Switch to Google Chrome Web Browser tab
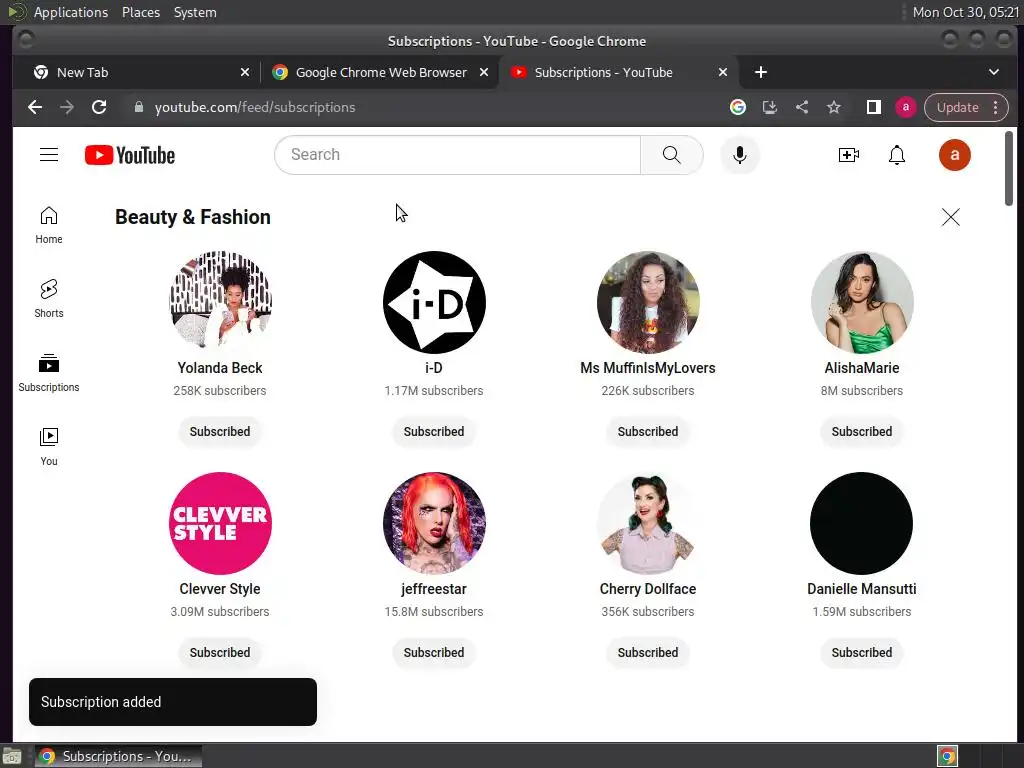The image size is (1024, 768). (x=379, y=72)
